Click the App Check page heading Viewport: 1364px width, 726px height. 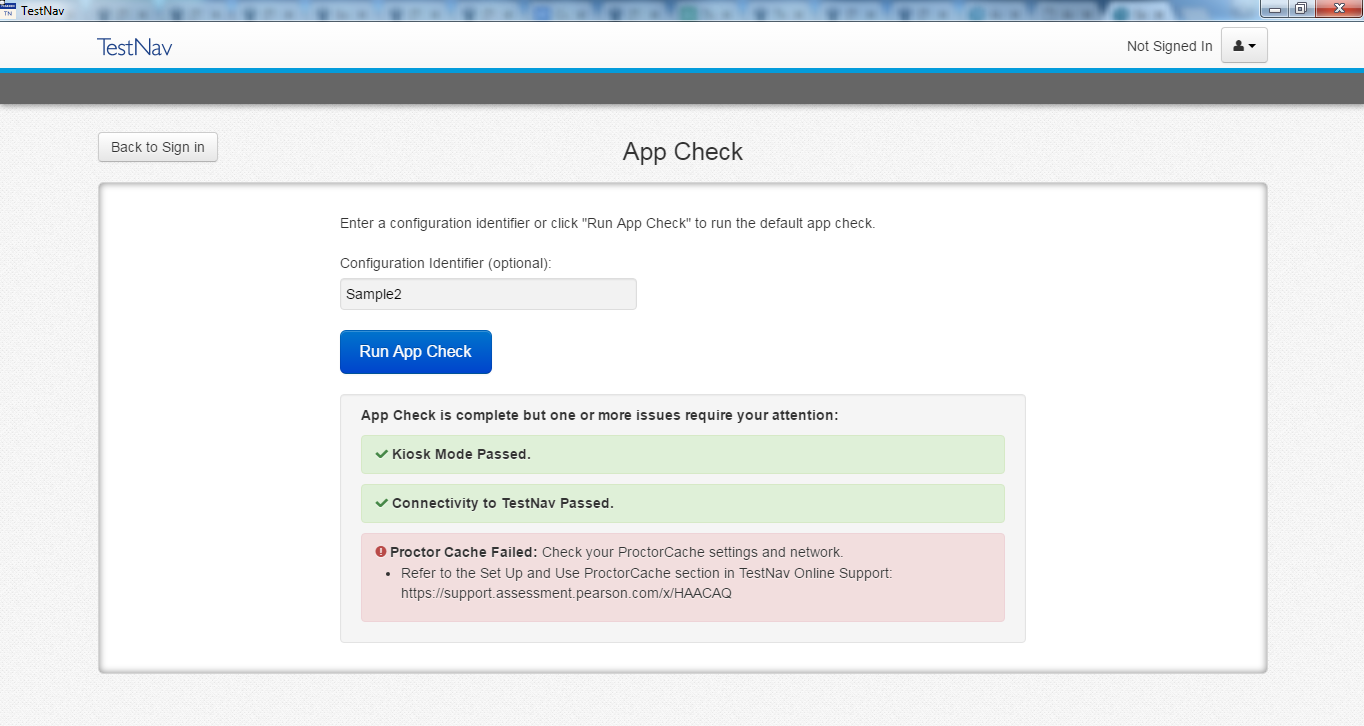point(682,152)
